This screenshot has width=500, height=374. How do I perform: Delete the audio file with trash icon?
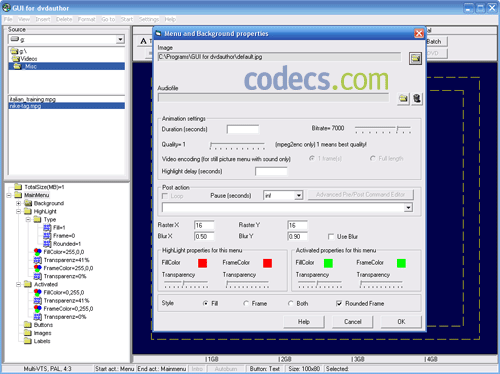point(417,99)
